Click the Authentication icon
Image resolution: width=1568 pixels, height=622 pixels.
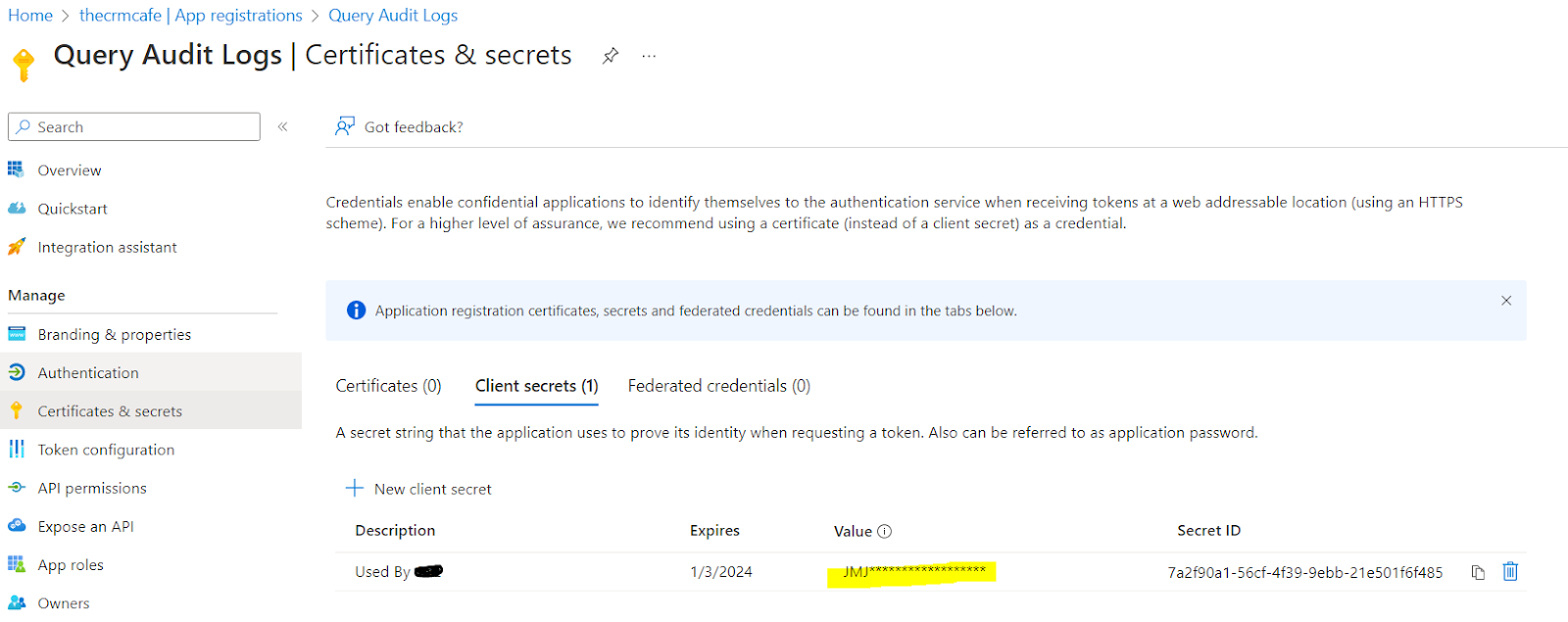(17, 372)
